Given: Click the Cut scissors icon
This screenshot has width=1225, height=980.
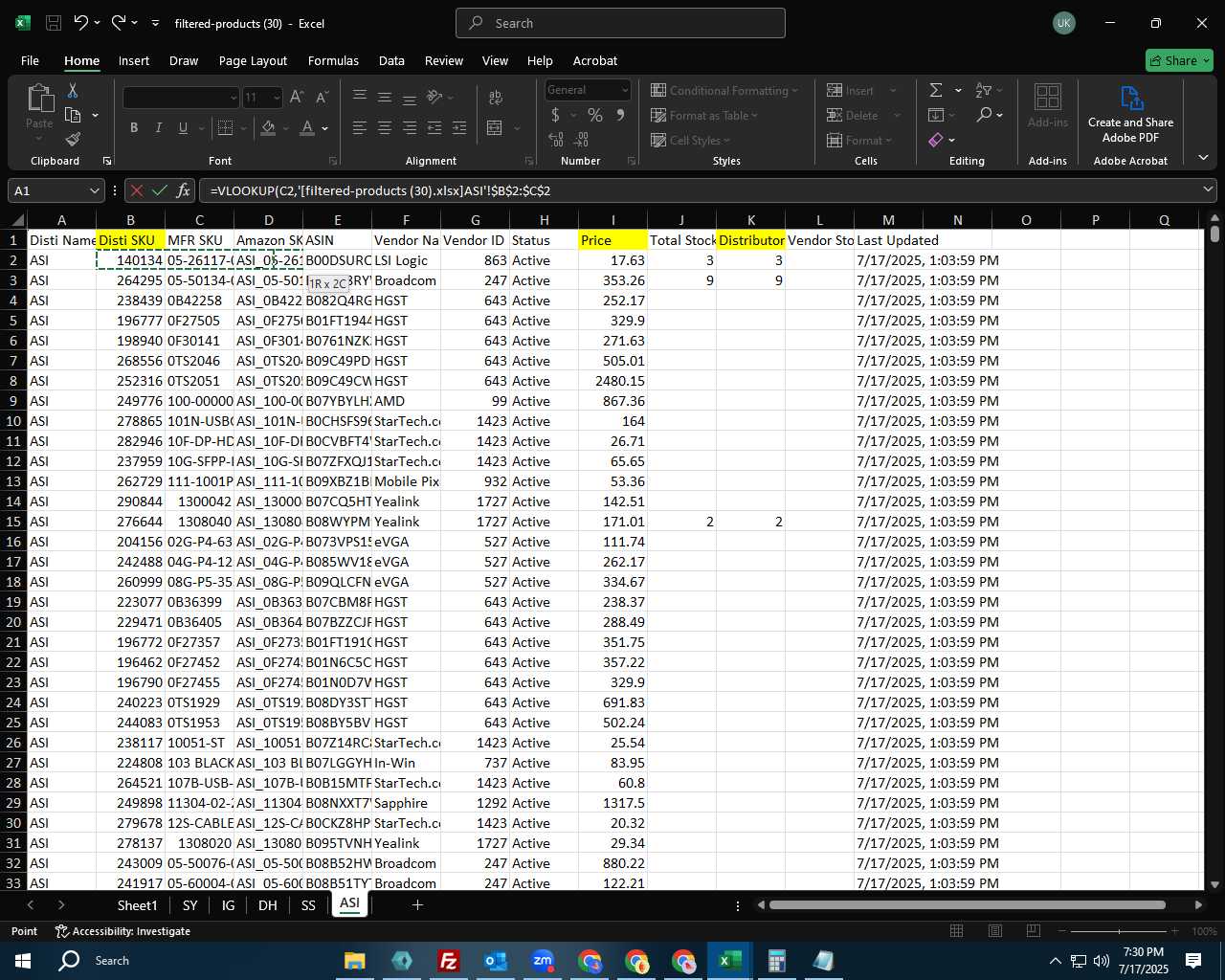Looking at the screenshot, I should 73,90.
